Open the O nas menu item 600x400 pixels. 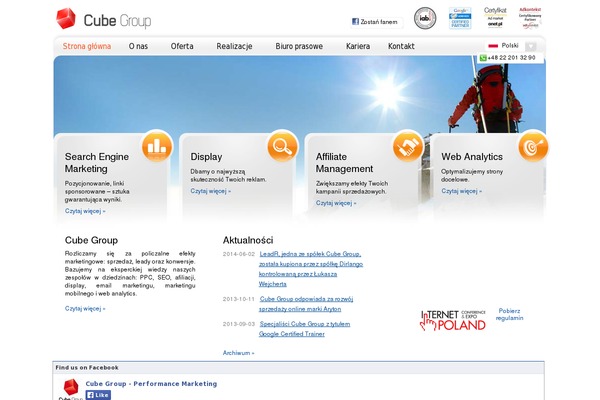pos(138,46)
